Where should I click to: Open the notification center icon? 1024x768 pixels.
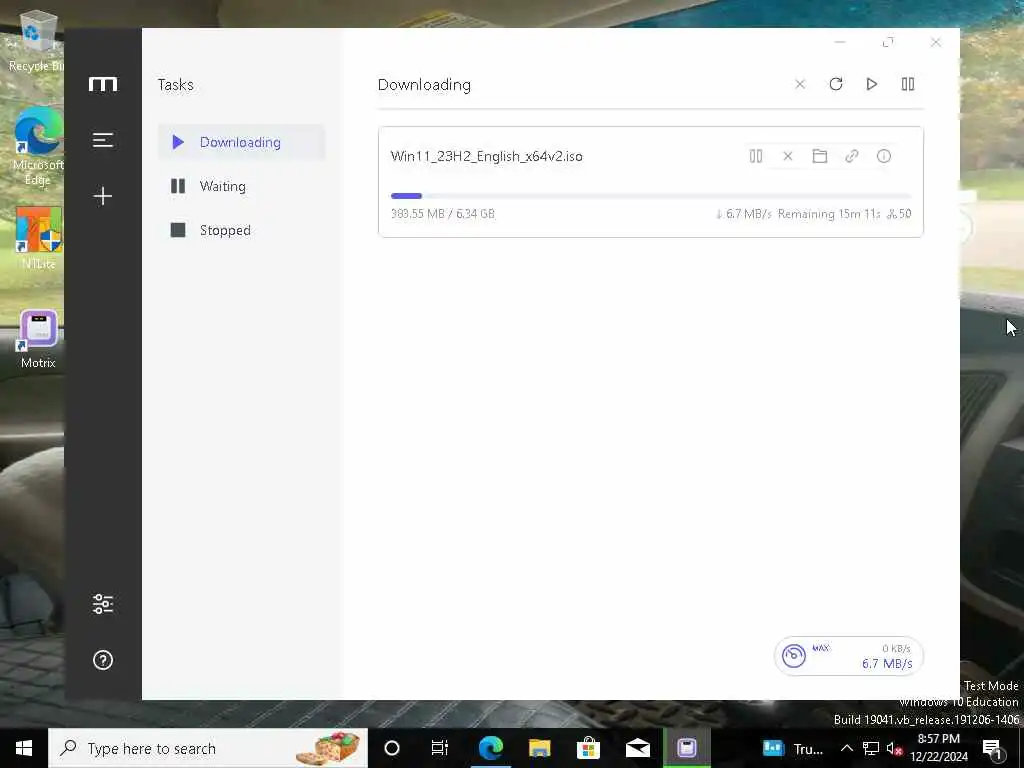(x=993, y=749)
